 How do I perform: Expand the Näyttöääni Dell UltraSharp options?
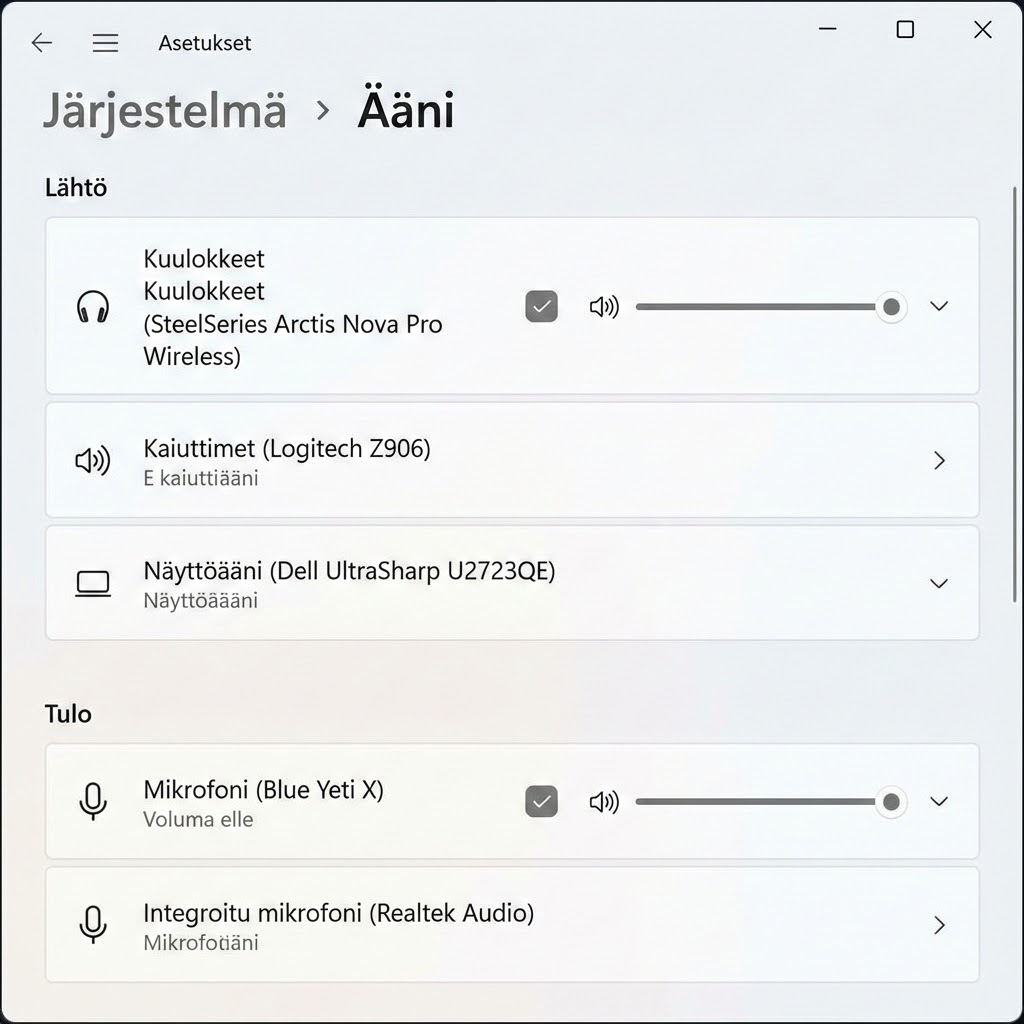(x=939, y=583)
